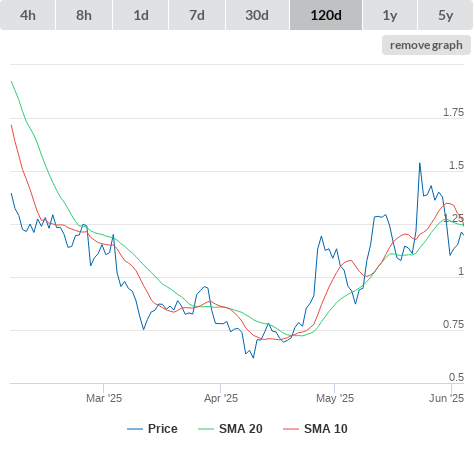Click the 1.75 y-axis value label
Screen dimensions: 474x455
[453, 112]
